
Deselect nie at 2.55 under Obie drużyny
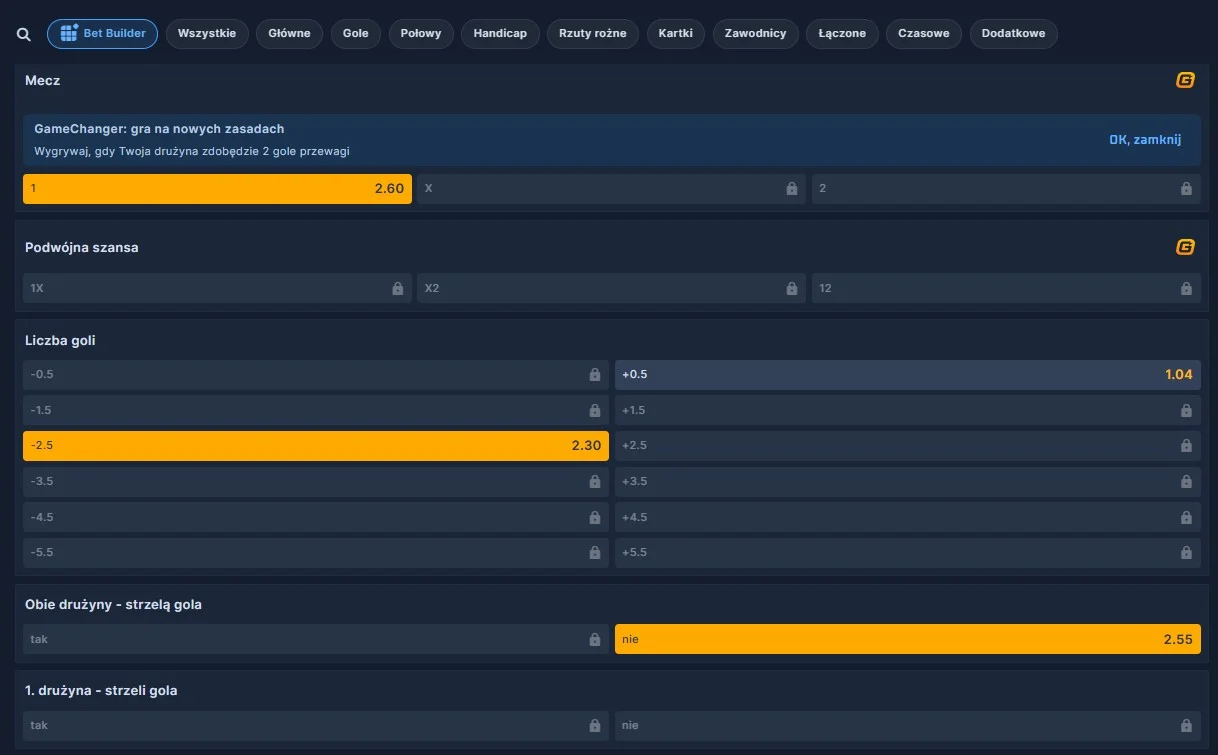pos(908,639)
